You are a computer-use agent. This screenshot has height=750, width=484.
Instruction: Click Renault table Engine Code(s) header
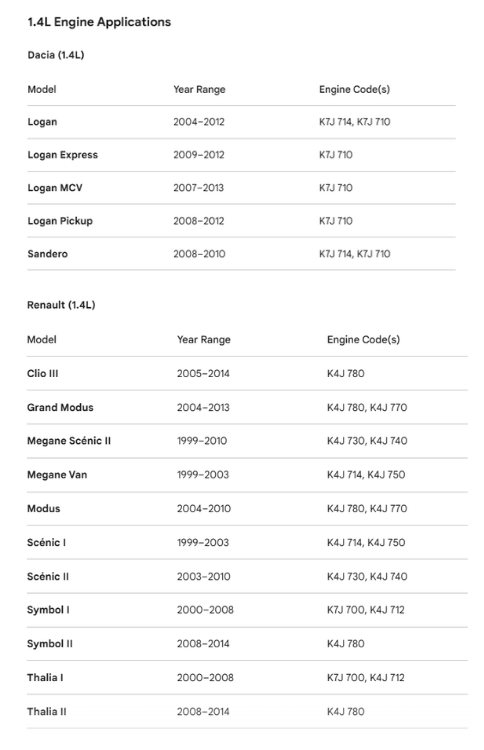[363, 340]
